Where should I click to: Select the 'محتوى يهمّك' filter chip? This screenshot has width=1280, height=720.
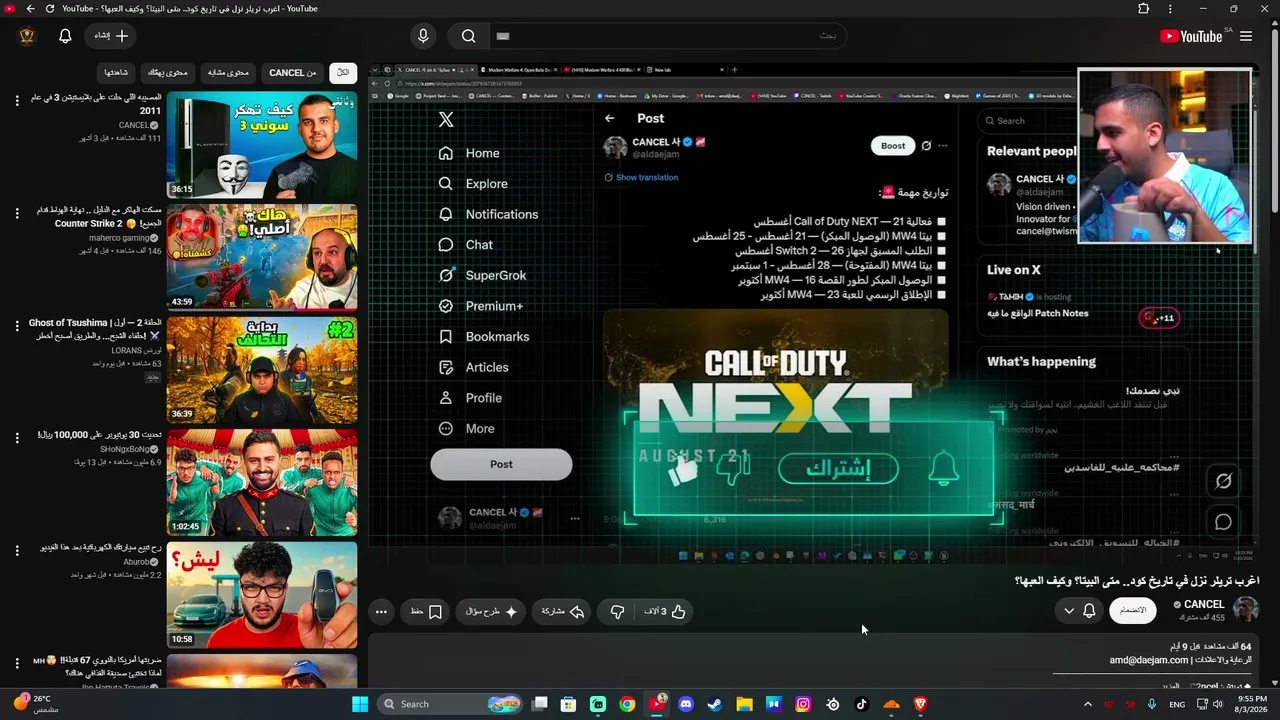point(168,72)
